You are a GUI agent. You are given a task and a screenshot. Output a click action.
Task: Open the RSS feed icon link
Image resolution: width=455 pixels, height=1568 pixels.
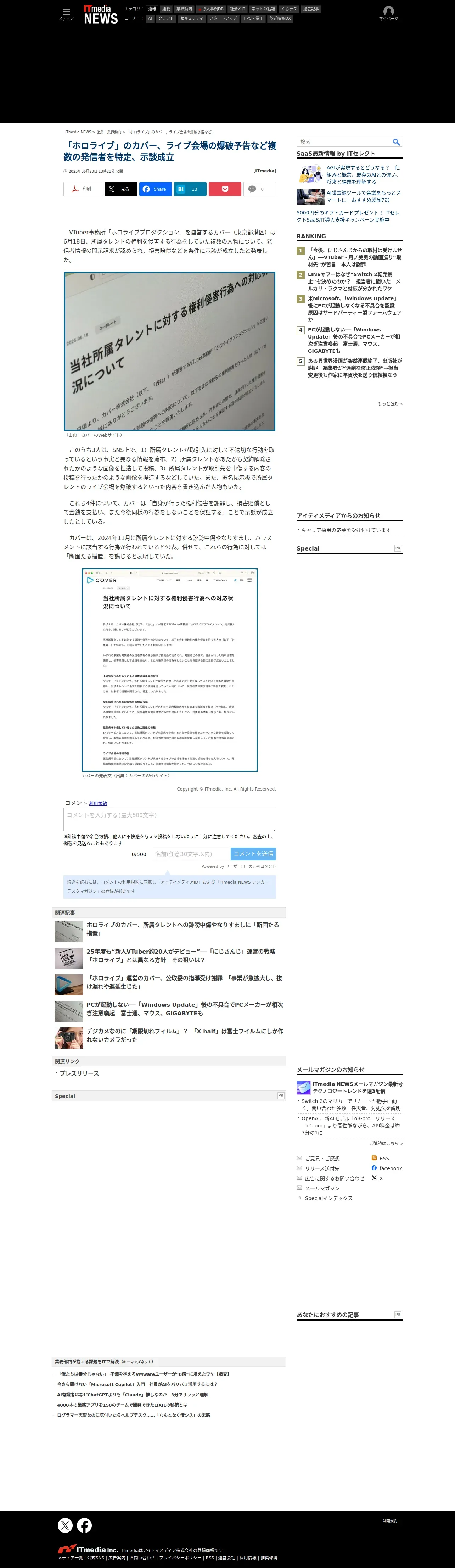coord(374,1158)
